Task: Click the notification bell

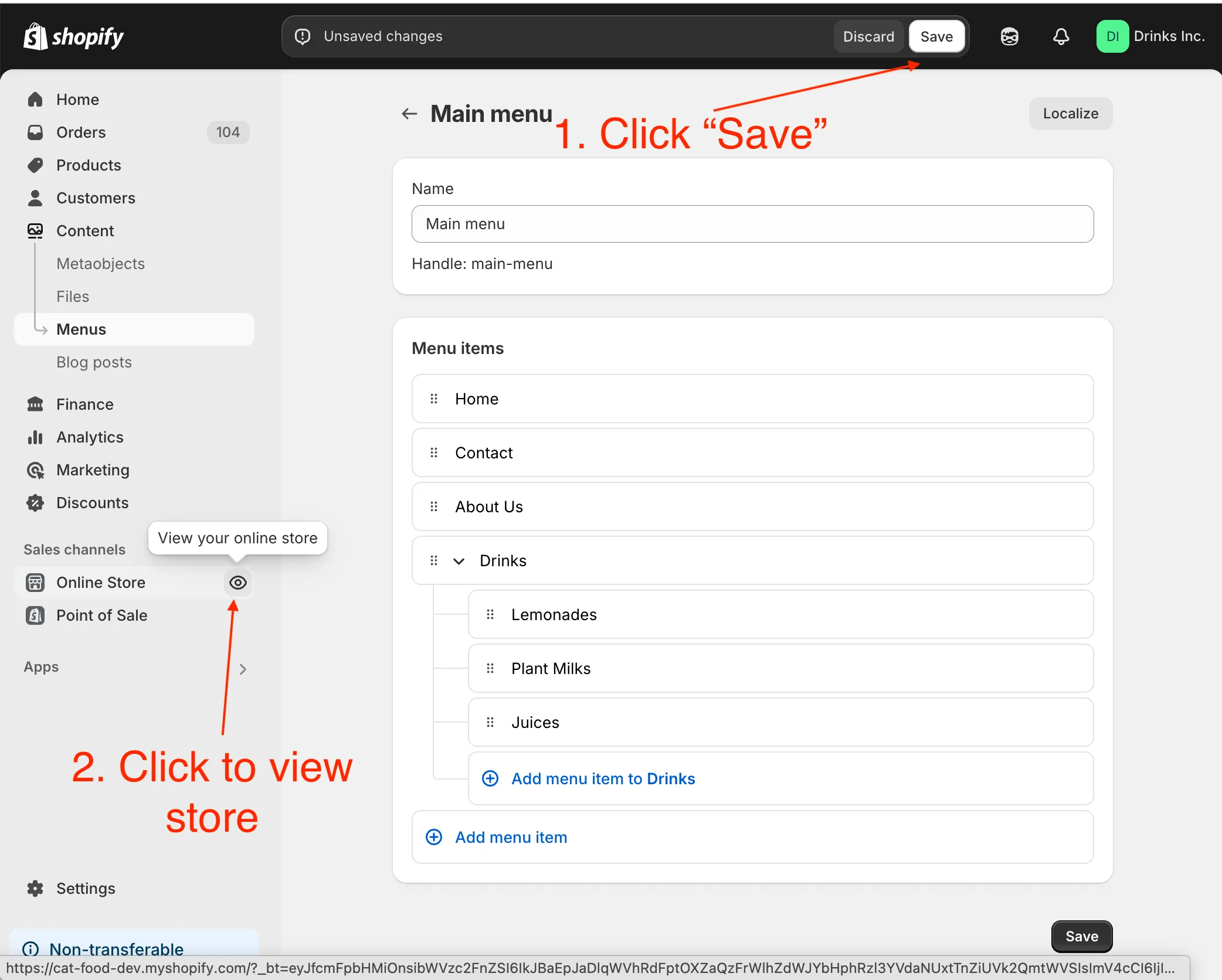Action: tap(1061, 36)
